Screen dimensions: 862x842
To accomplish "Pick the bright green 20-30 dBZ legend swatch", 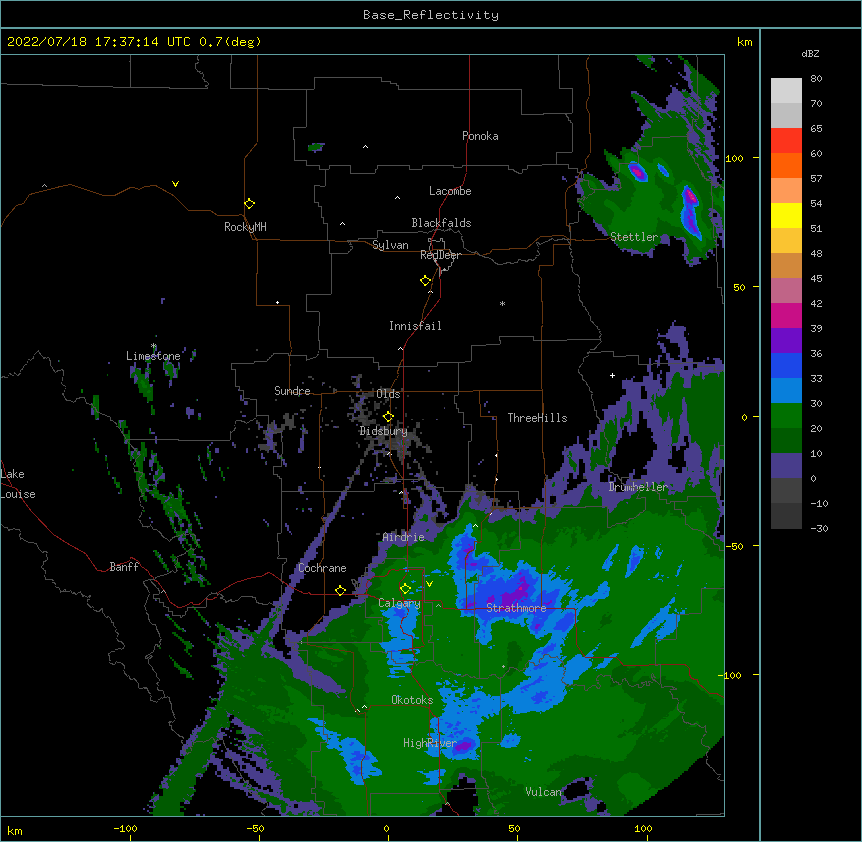I will pyautogui.click(x=786, y=416).
